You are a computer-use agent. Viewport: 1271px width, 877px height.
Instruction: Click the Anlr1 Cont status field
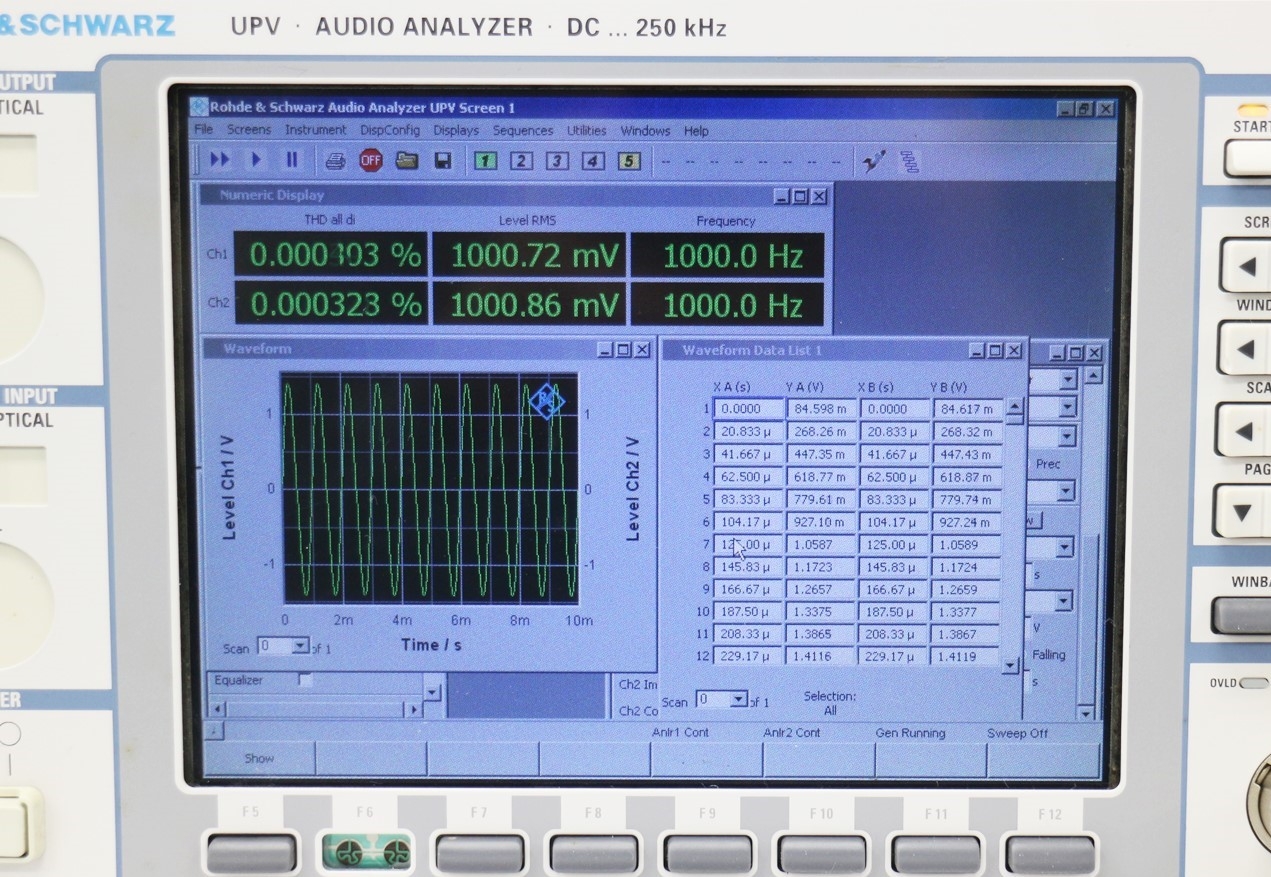pos(680,733)
